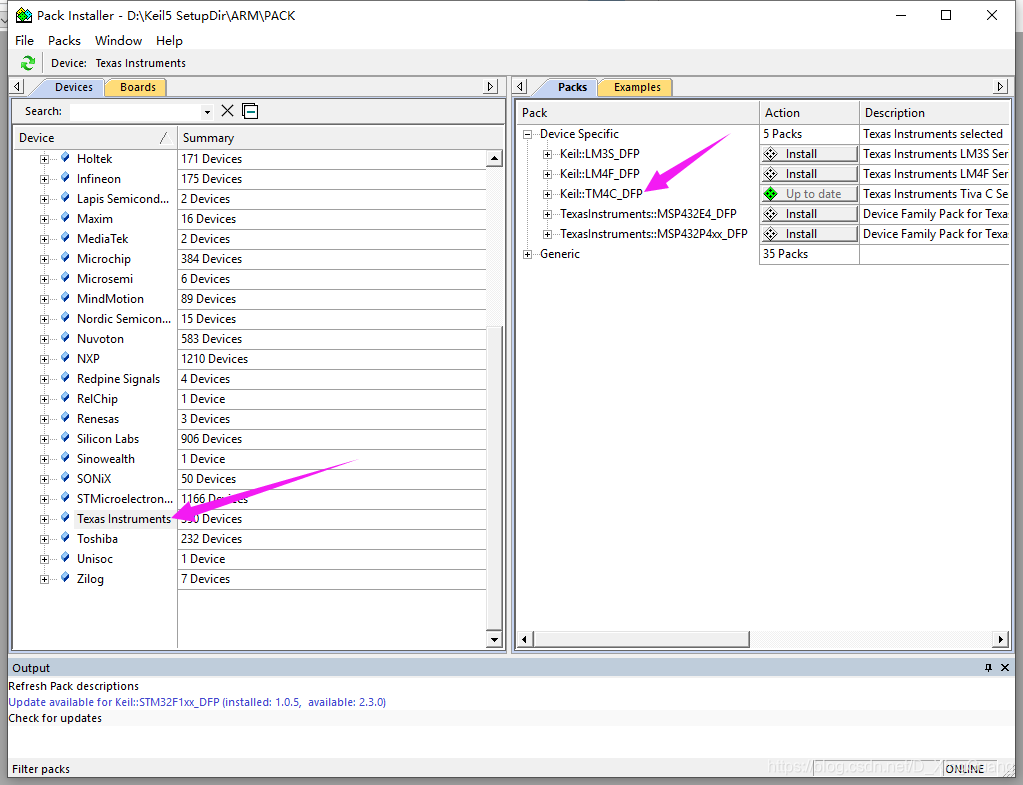Click the Microchip vendor diamond icon
Viewport: 1023px width, 785px height.
[65, 258]
